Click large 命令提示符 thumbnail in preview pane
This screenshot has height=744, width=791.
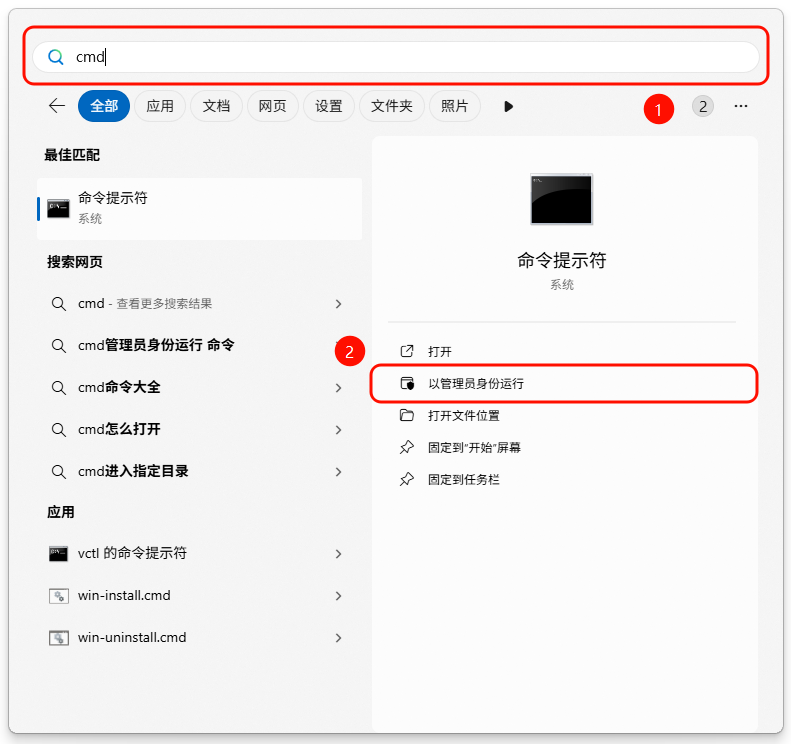pyautogui.click(x=561, y=199)
